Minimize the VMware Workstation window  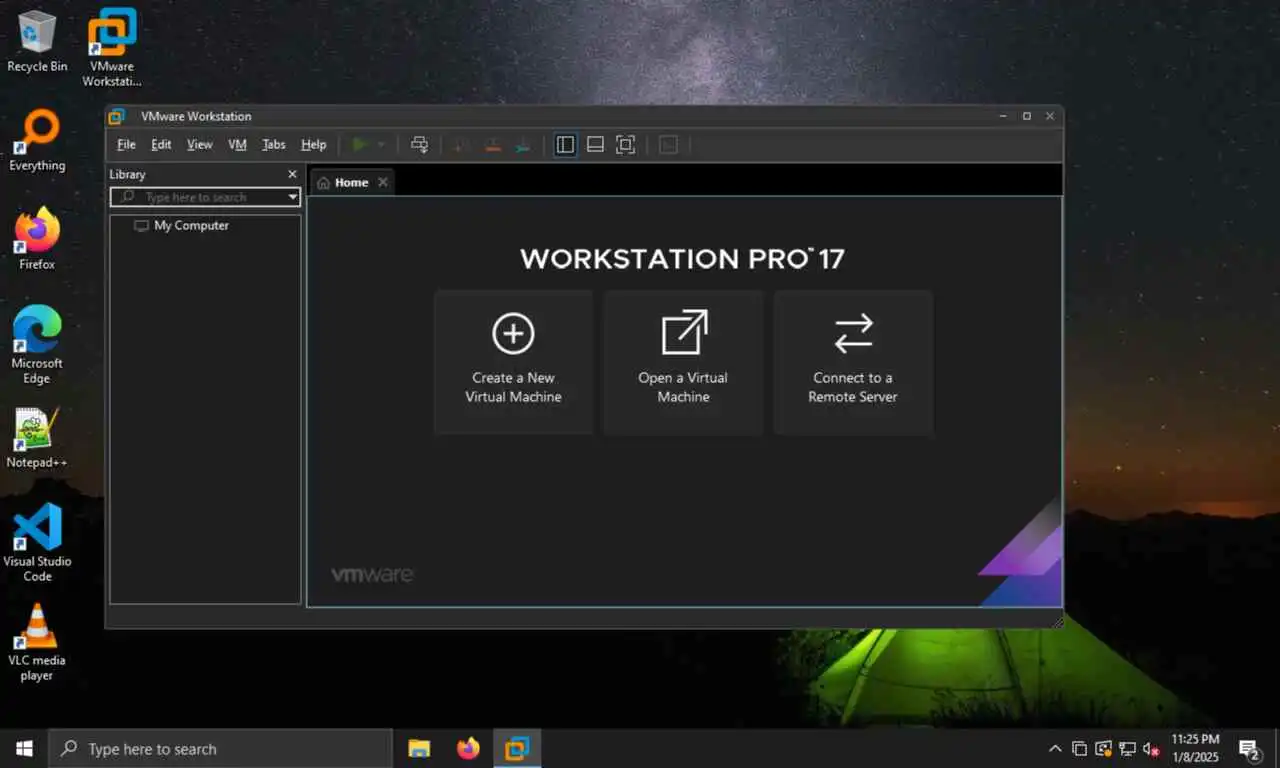point(1003,116)
